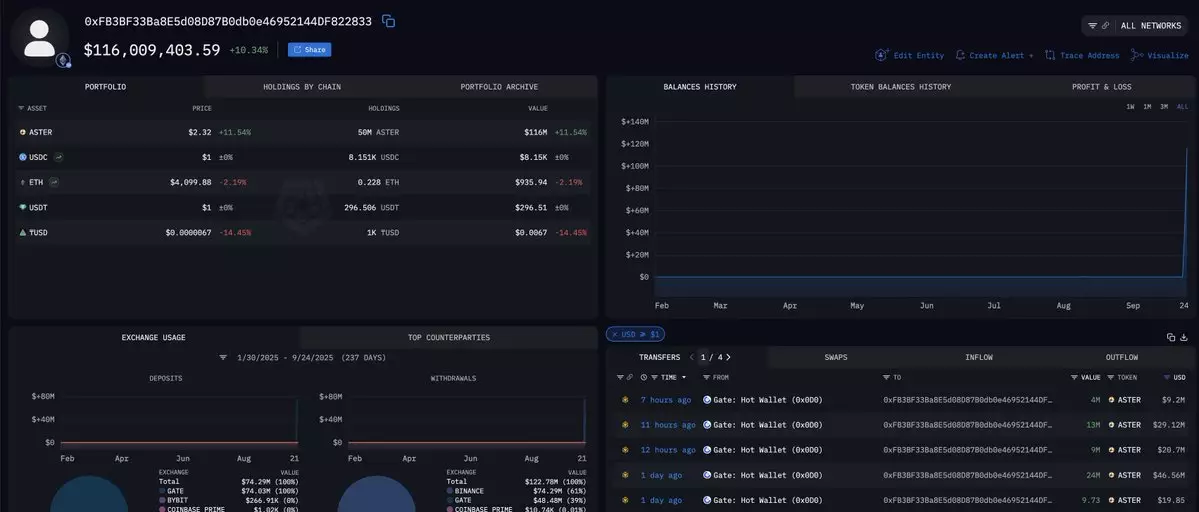Click the clock icon in the Time column header
The image size is (1199, 512).
[644, 378]
